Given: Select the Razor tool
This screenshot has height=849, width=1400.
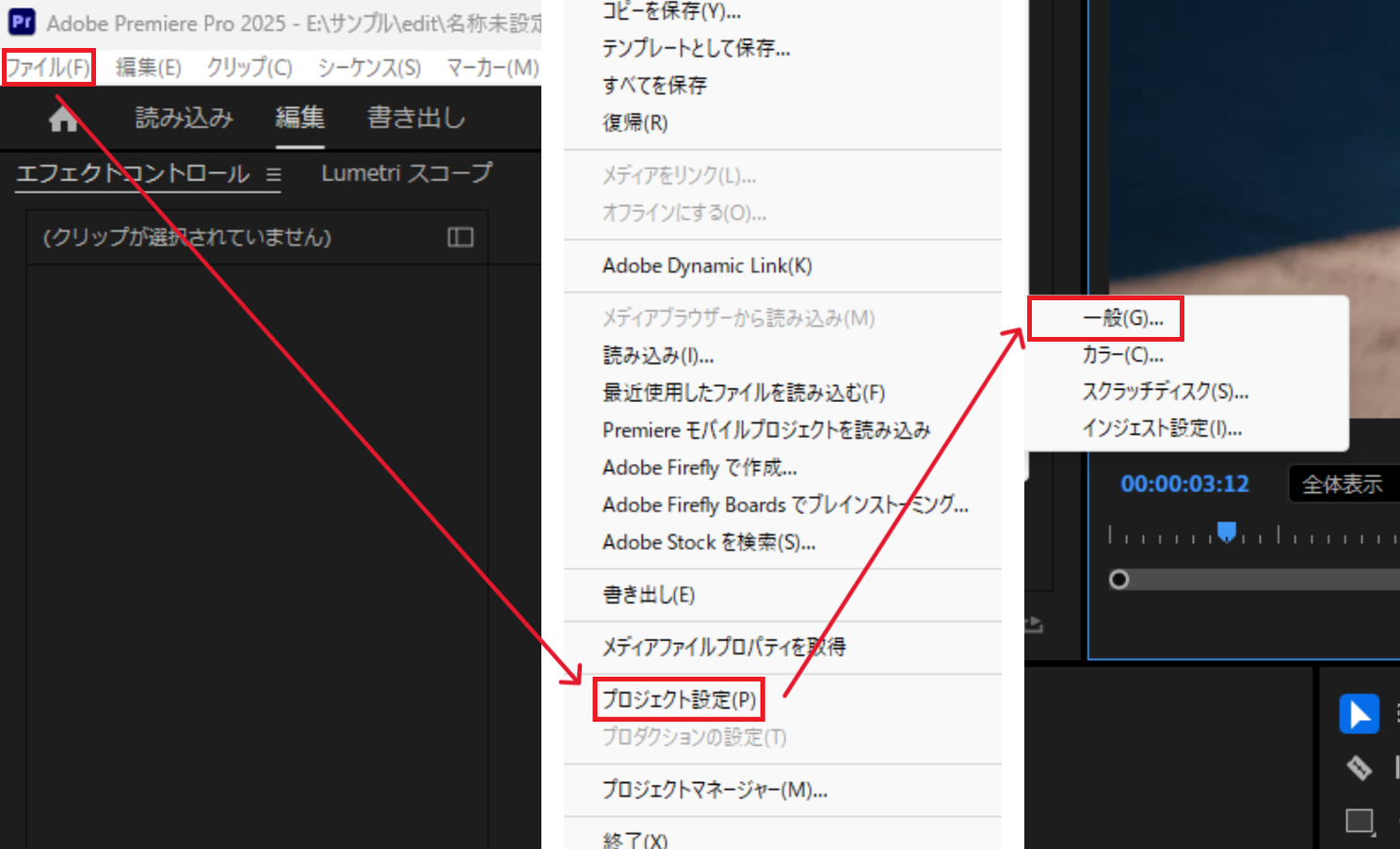Looking at the screenshot, I should pos(1359,767).
